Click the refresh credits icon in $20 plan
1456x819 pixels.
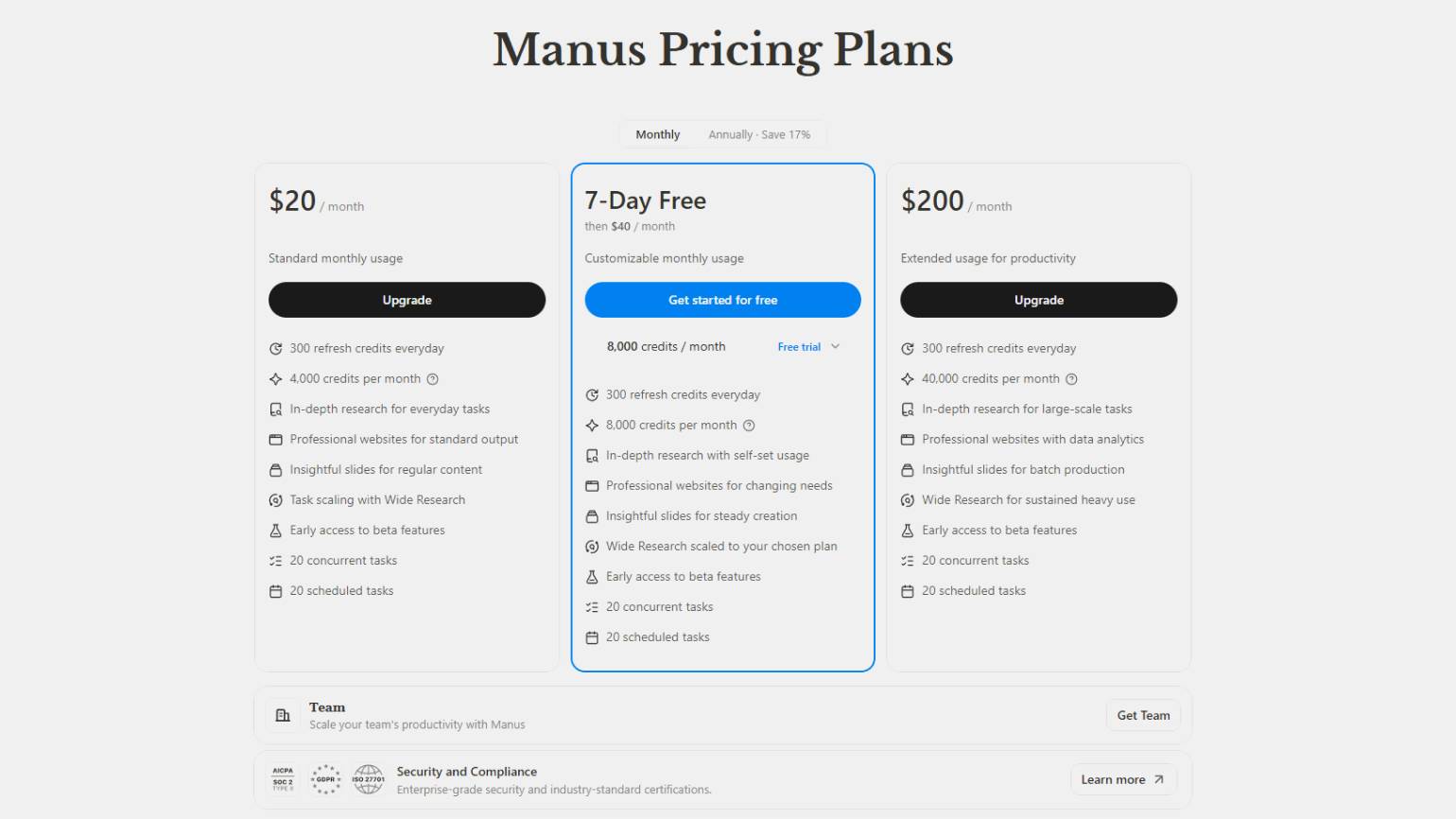(276, 349)
